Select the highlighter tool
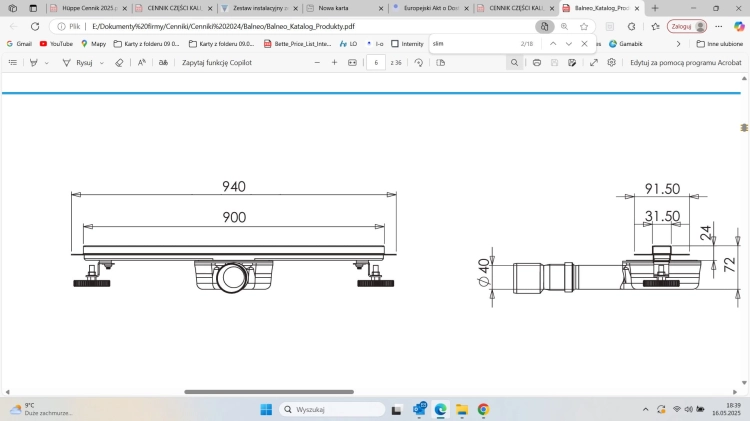Screen dimensions: 750x421 tap(33, 63)
